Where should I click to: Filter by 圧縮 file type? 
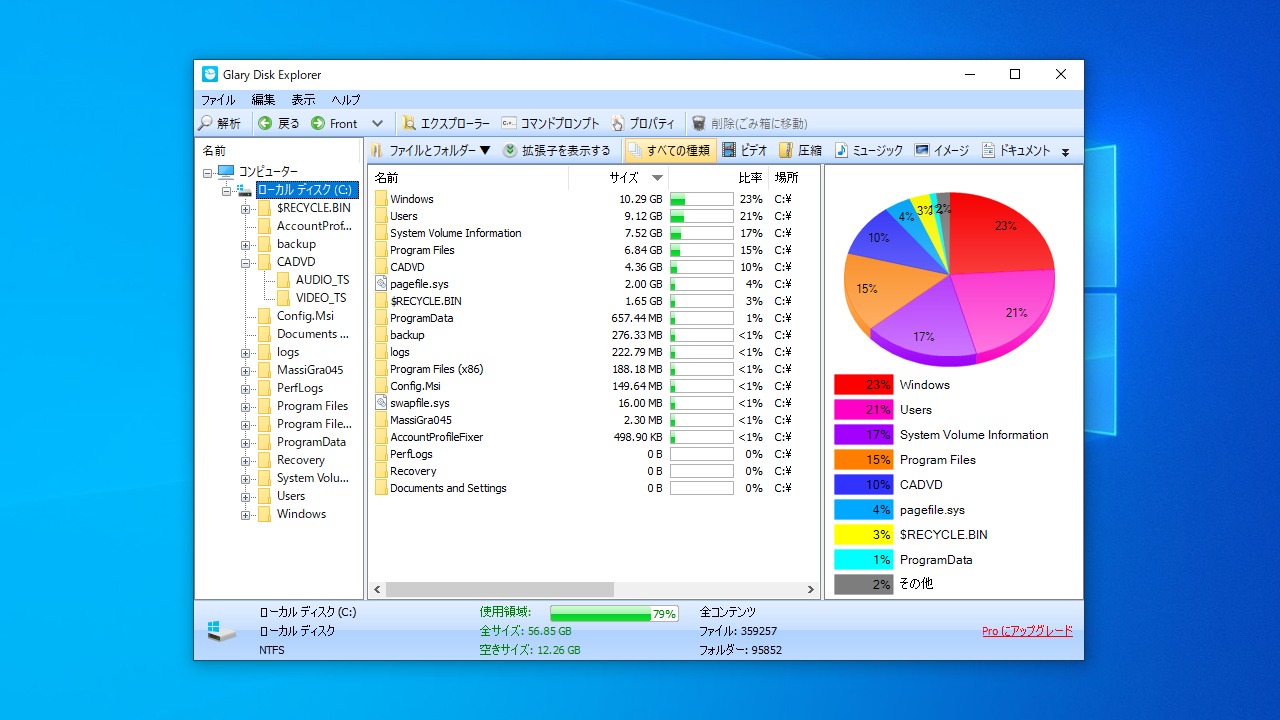801,150
